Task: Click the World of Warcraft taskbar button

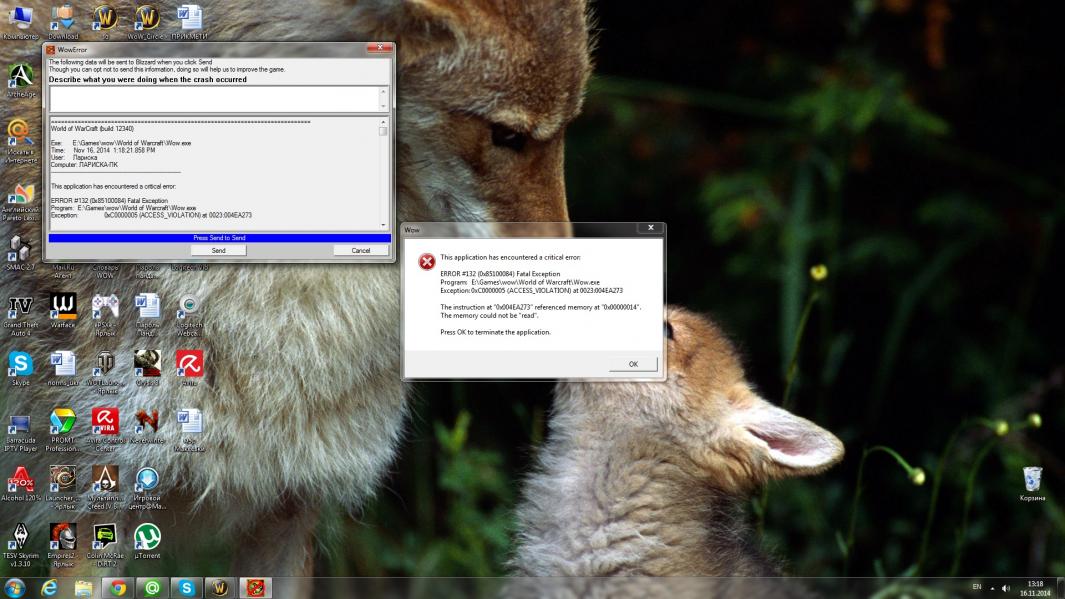Action: [x=220, y=588]
